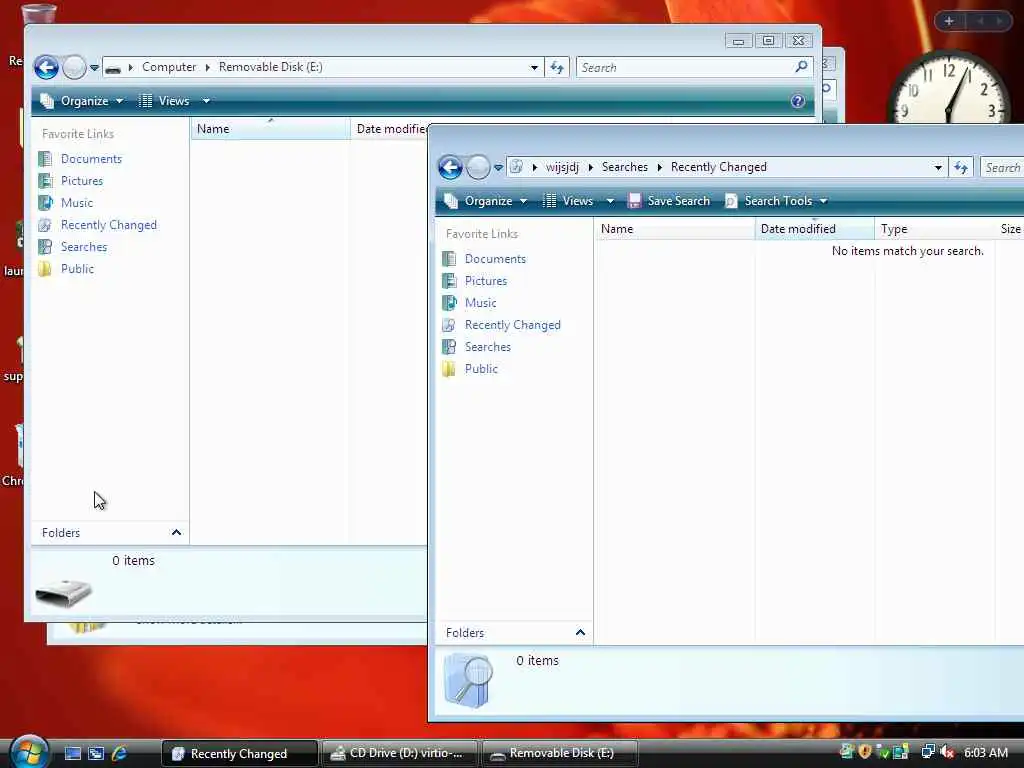The image size is (1024, 768).
Task: Switch to CD Drive (D:) taskbar button
Action: [x=400, y=754]
